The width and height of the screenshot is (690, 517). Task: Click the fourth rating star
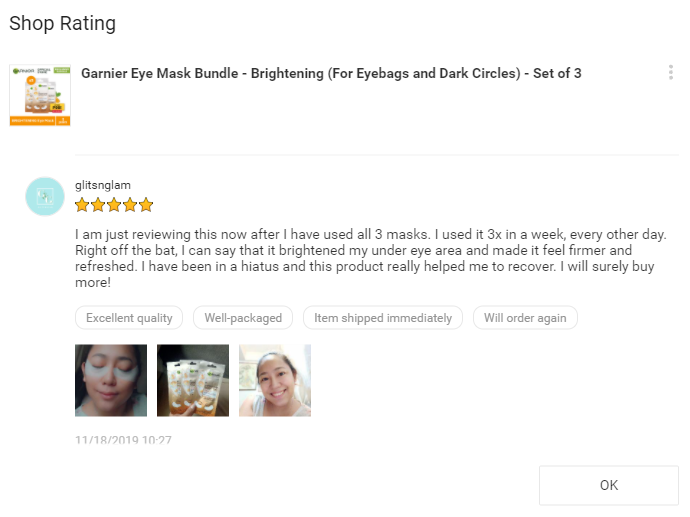130,205
